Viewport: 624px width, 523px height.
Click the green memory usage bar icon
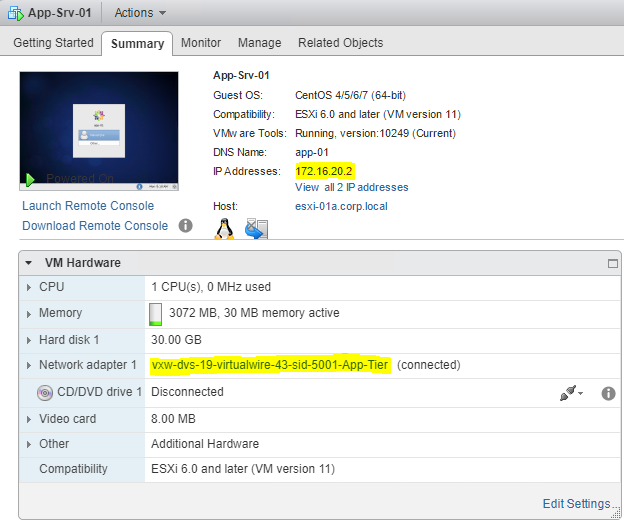coord(155,314)
